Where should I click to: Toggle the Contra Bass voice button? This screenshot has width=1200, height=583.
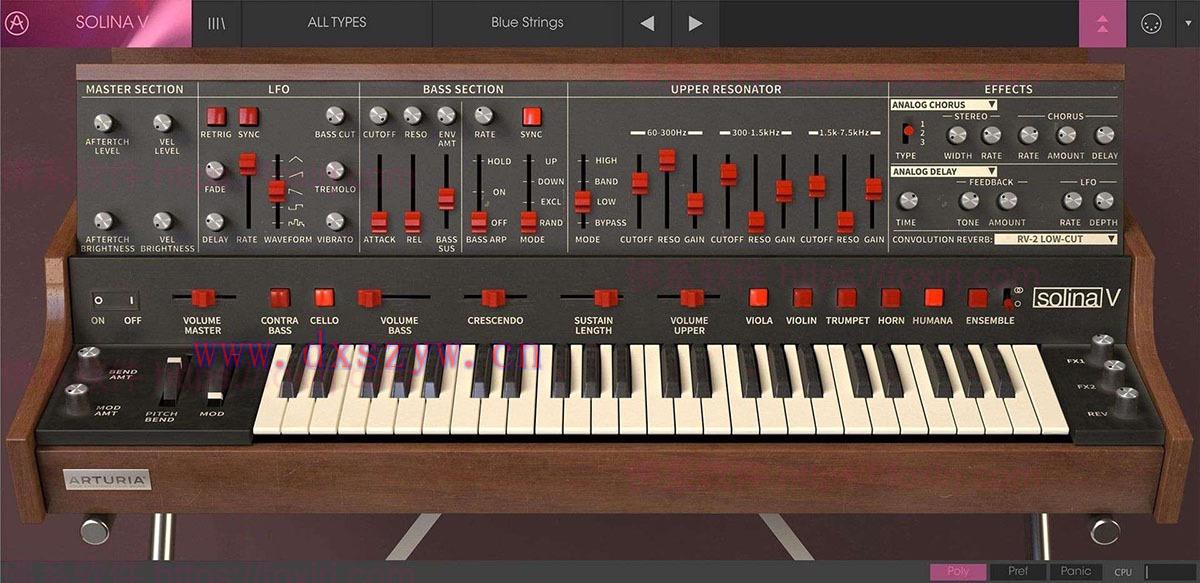click(x=279, y=297)
